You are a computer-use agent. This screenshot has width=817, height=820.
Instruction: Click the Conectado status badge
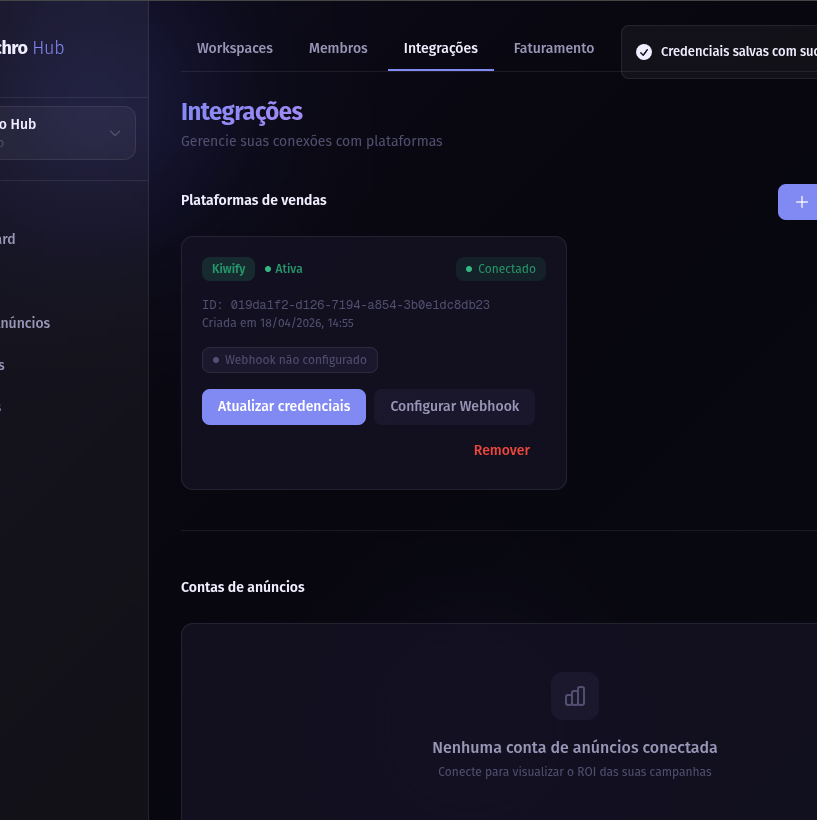501,269
